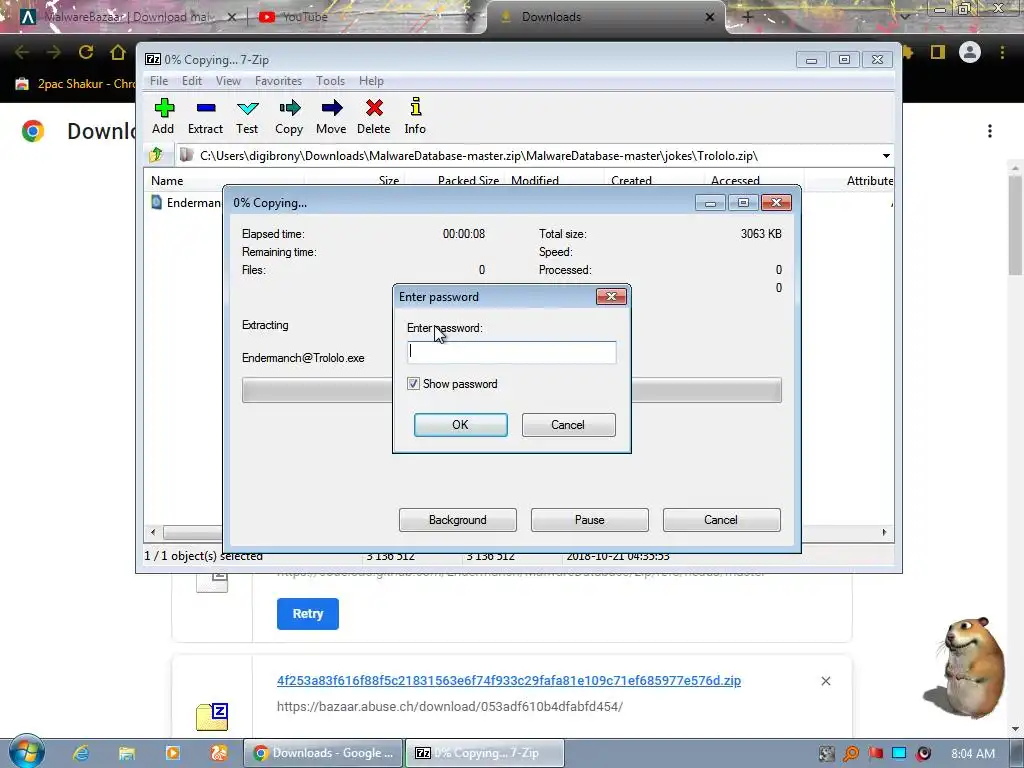1024x768 pixels.
Task: Click the Info toolbar icon
Action: pos(415,116)
